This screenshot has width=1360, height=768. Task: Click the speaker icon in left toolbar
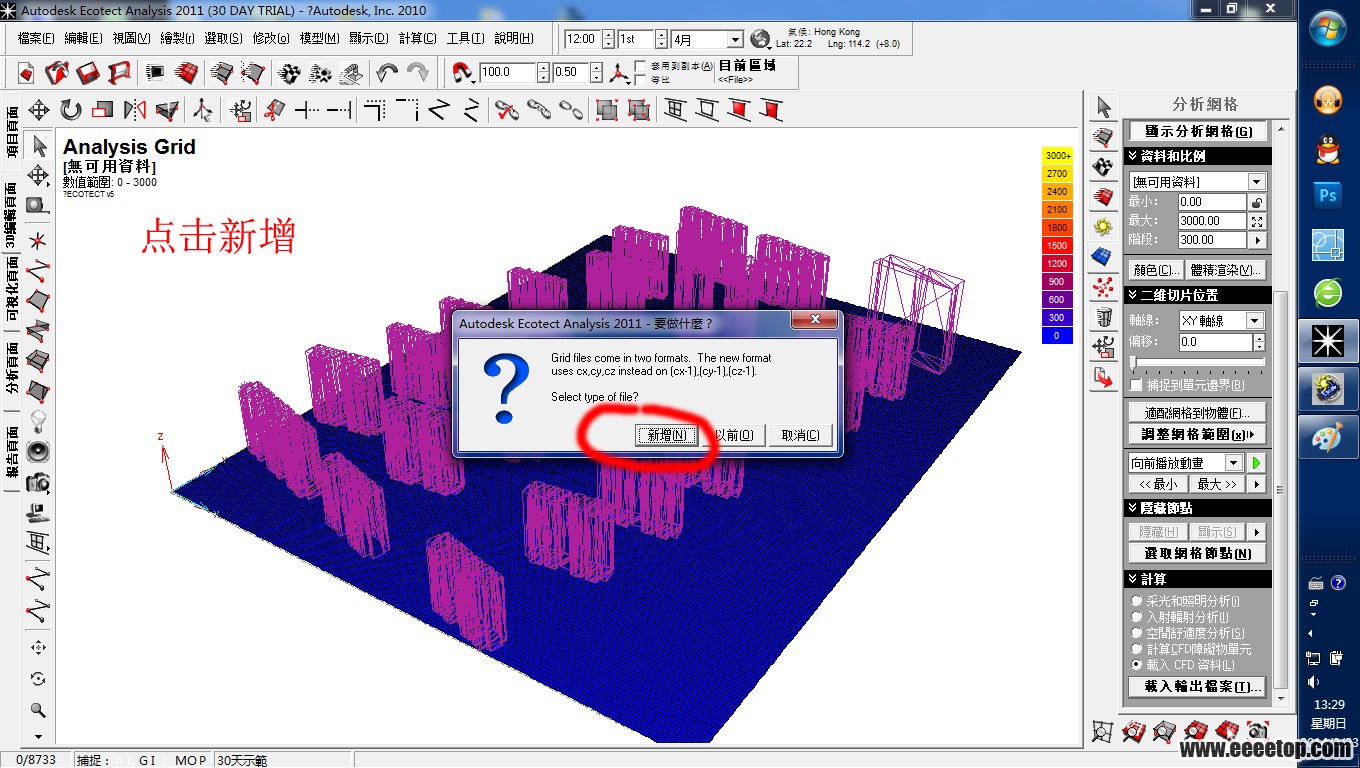pyautogui.click(x=38, y=451)
